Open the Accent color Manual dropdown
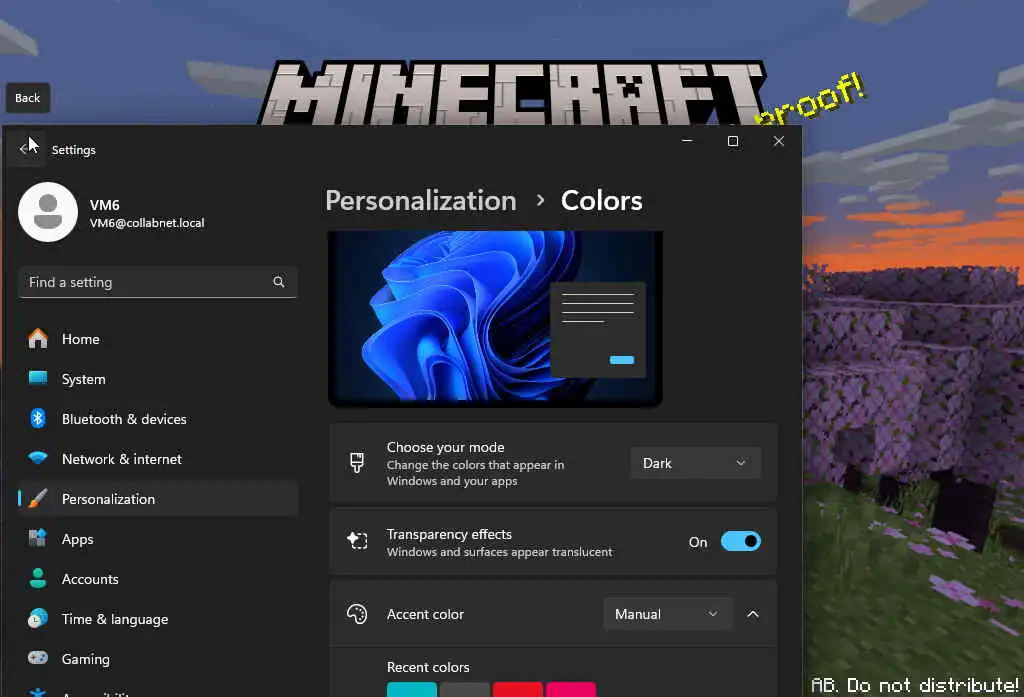Screen dimensions: 1024x697 [667, 614]
